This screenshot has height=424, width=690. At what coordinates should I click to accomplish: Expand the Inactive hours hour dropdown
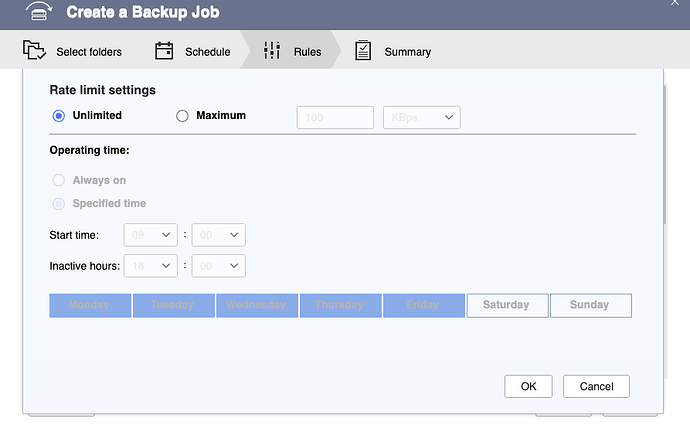coord(150,266)
